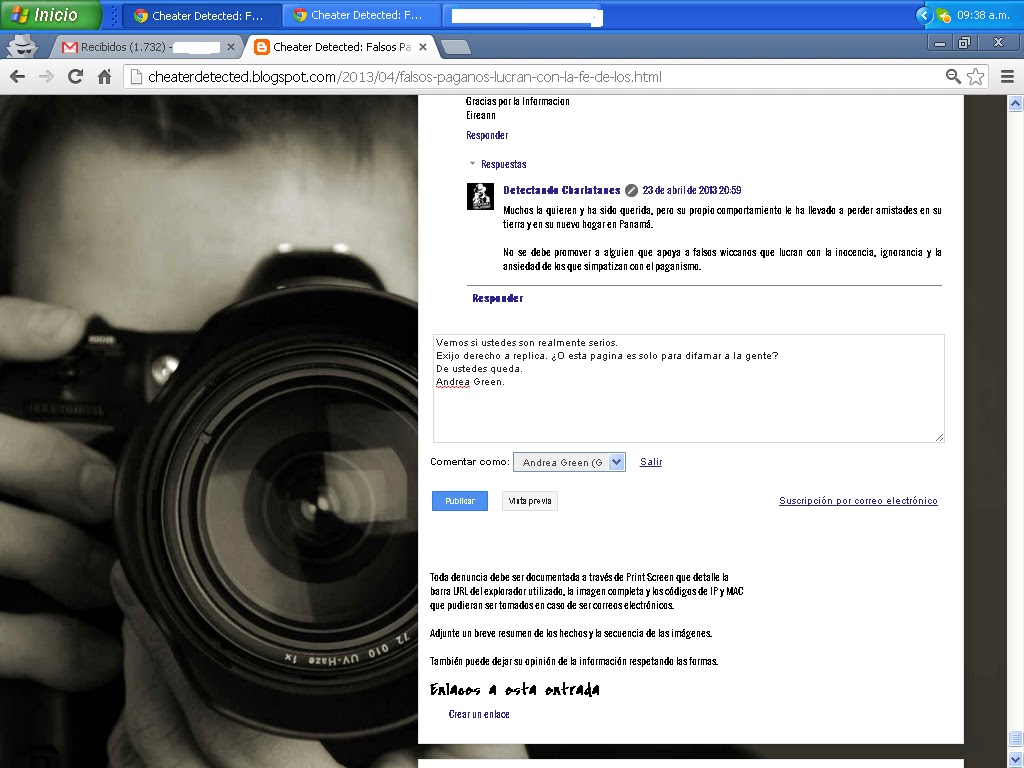This screenshot has height=768, width=1024.
Task: Restore down the browser window
Action: click(x=964, y=43)
